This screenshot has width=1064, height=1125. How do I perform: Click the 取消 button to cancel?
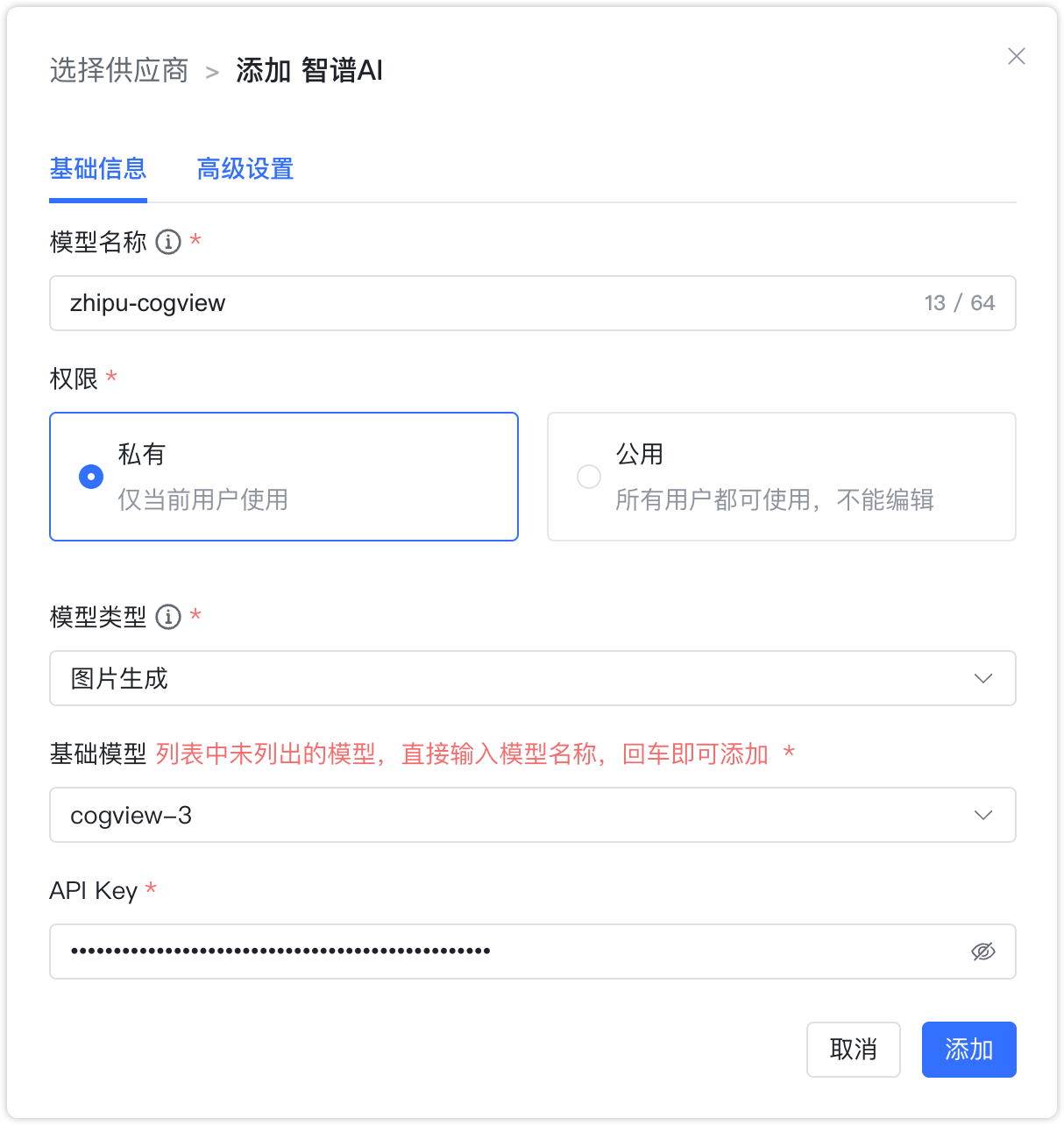[853, 1049]
